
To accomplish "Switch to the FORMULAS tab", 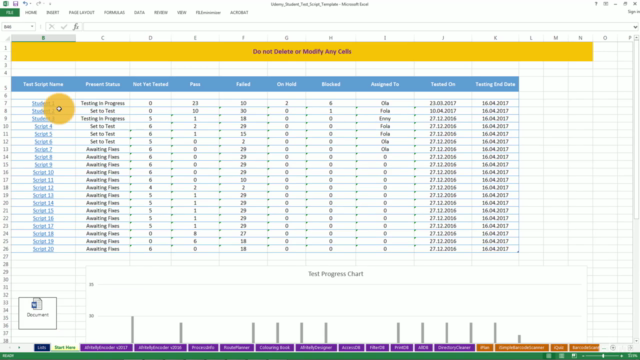I will [x=114, y=13].
